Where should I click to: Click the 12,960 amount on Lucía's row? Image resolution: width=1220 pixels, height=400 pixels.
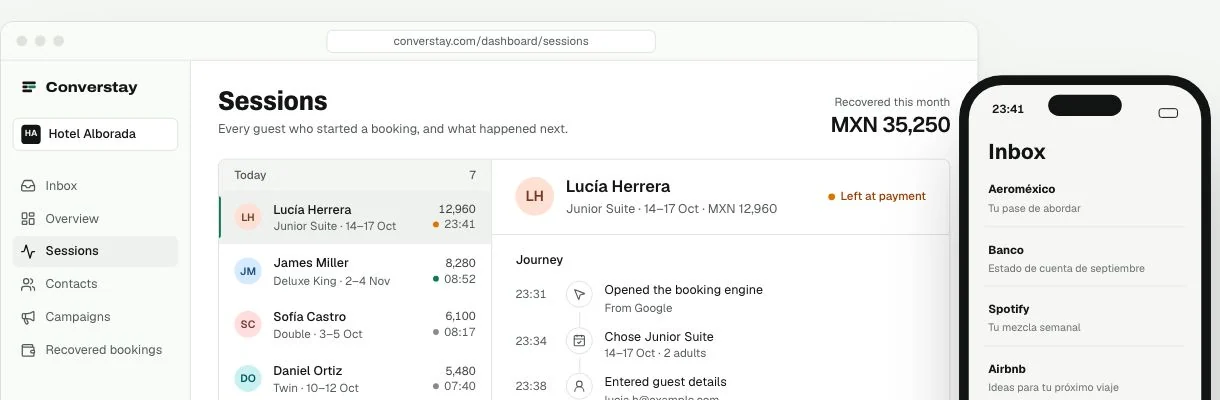tap(457, 209)
